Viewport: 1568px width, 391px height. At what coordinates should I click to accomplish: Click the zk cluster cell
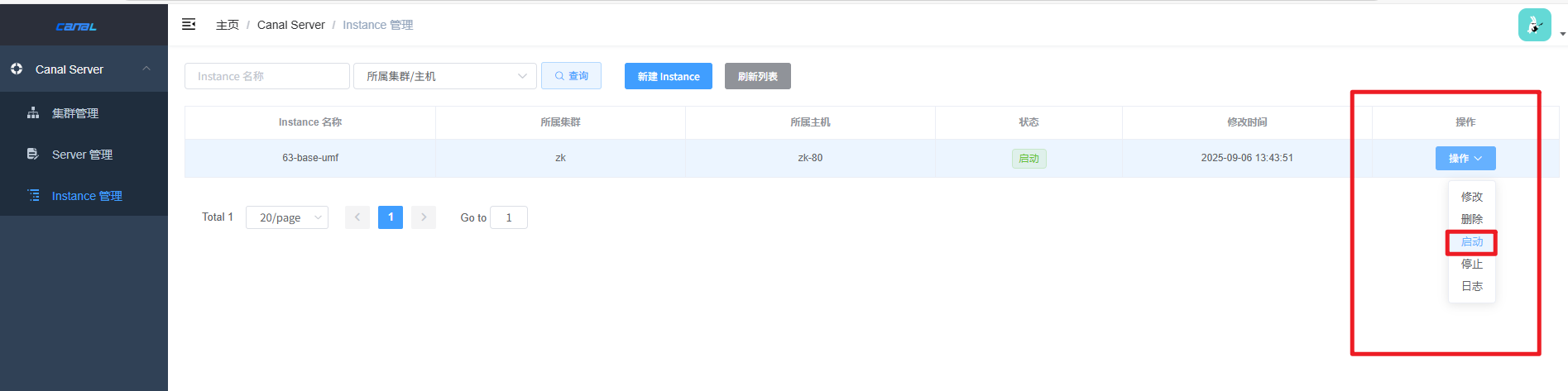(x=560, y=158)
